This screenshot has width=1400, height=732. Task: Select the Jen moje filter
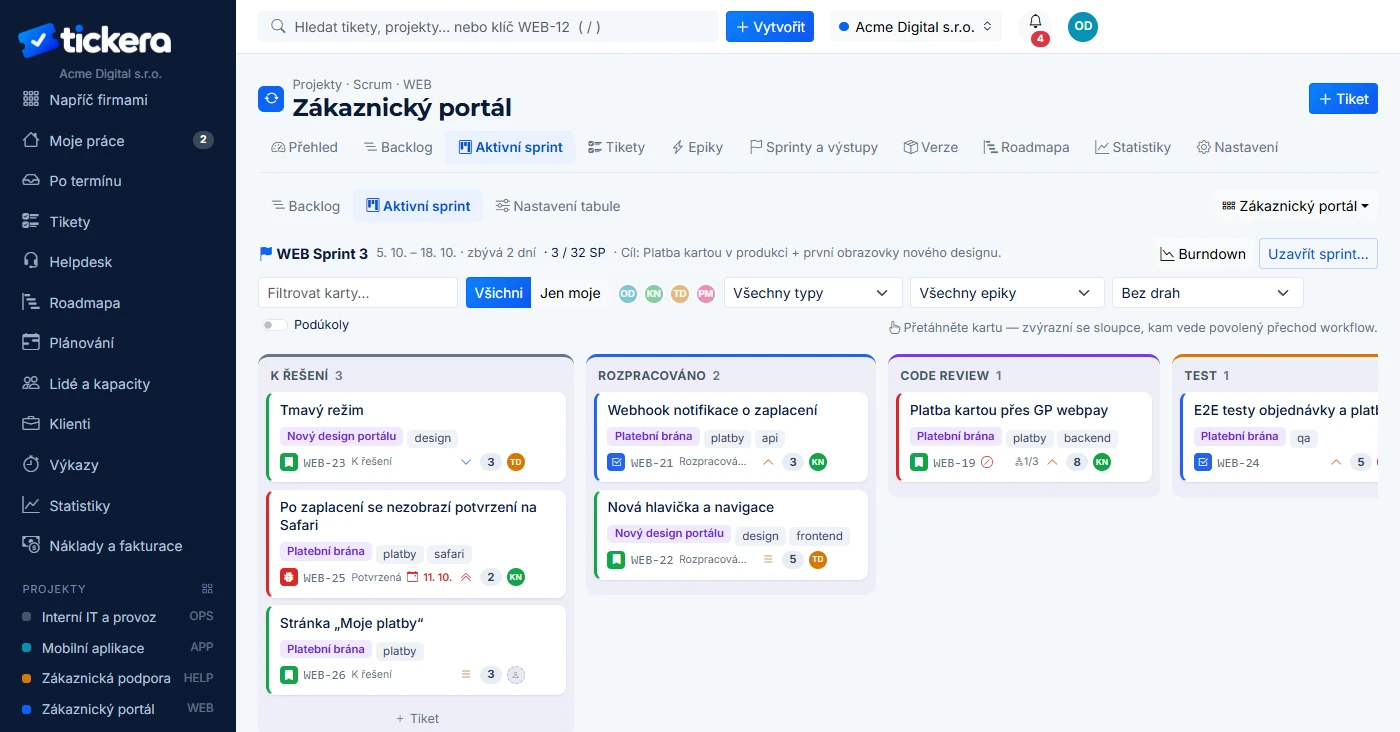pos(570,293)
